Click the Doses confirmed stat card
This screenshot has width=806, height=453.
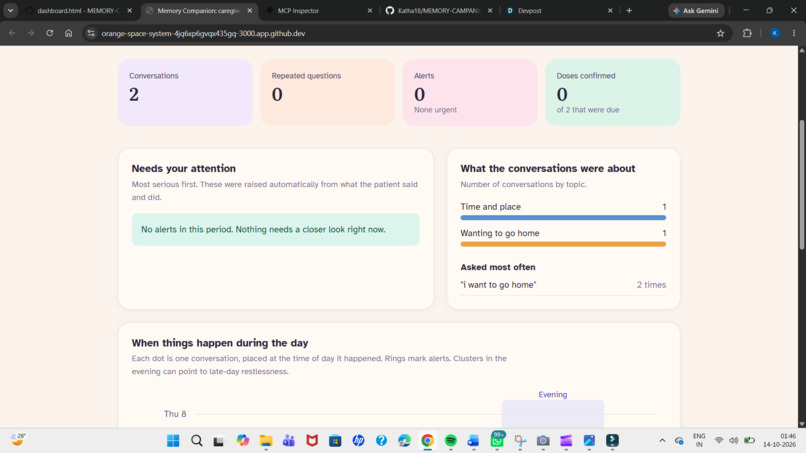click(x=613, y=93)
